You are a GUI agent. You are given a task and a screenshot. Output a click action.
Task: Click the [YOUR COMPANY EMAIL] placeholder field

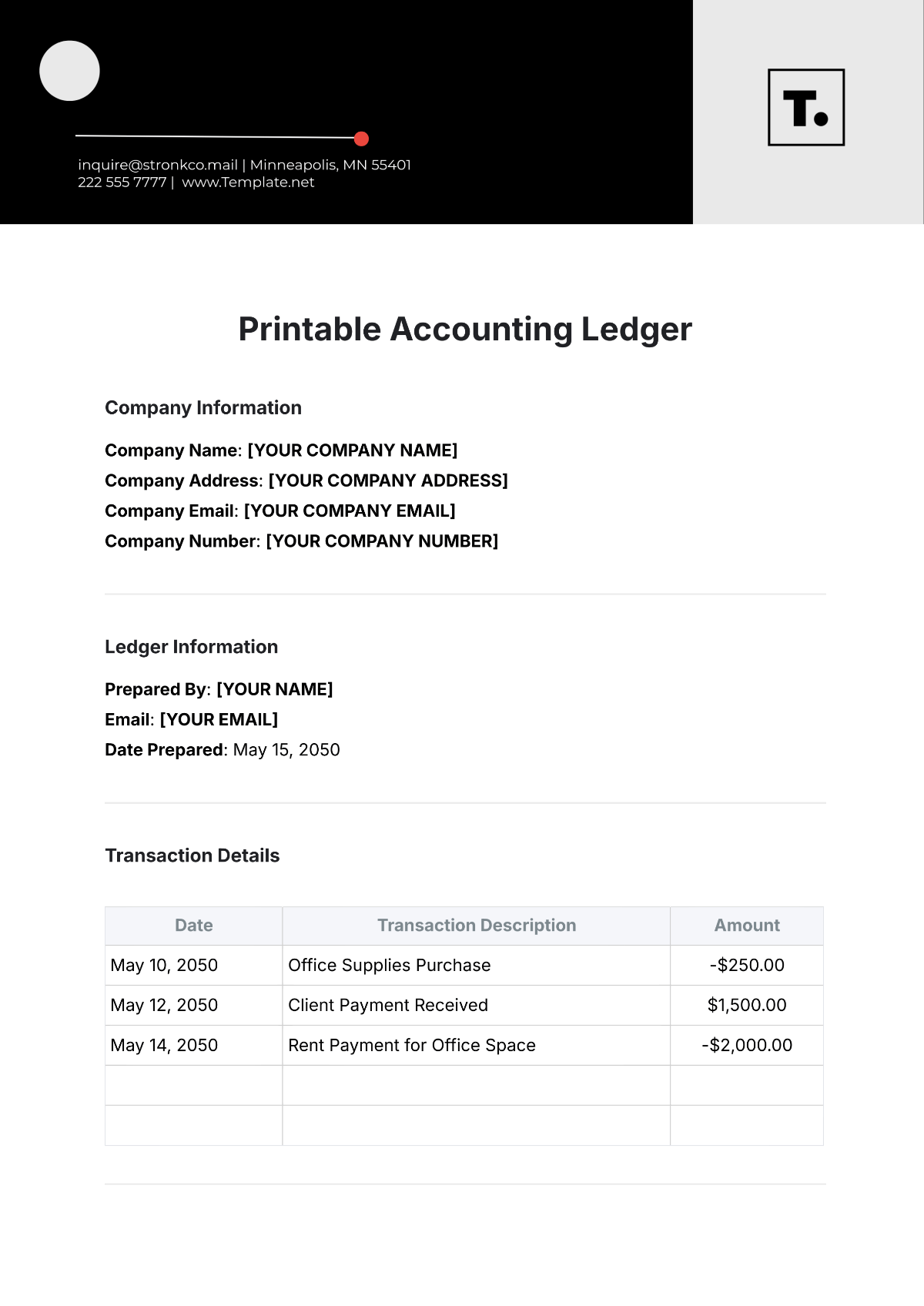tap(350, 511)
